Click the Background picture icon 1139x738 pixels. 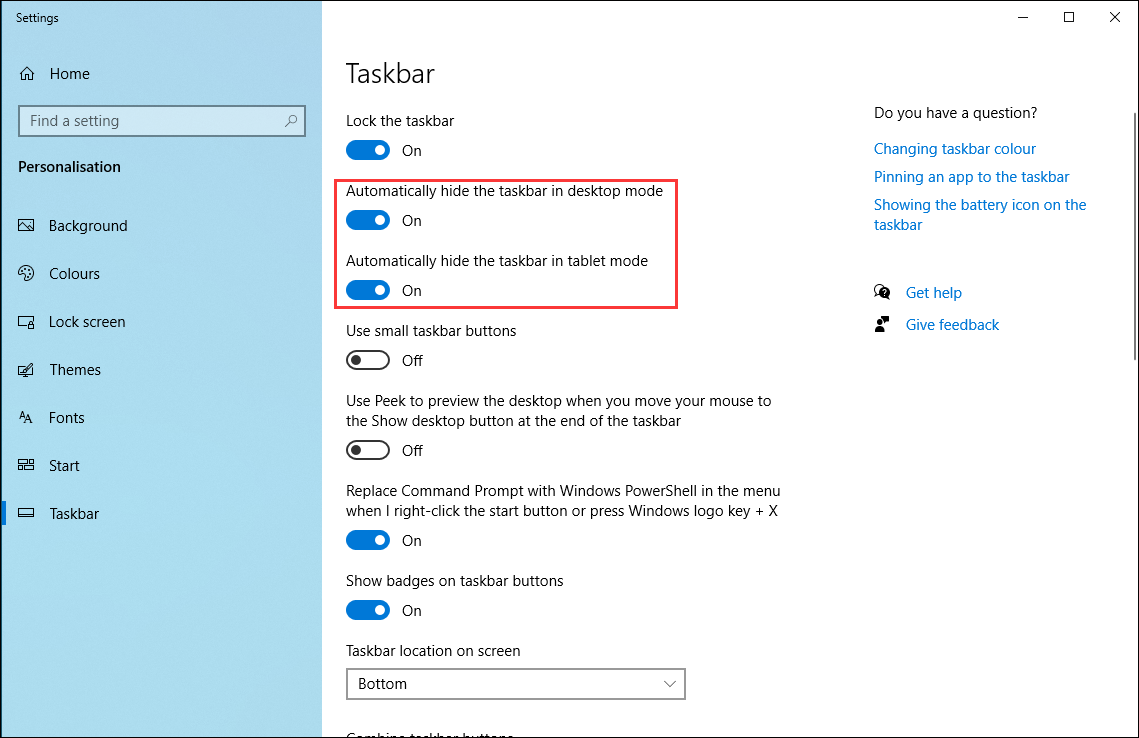[x=27, y=226]
